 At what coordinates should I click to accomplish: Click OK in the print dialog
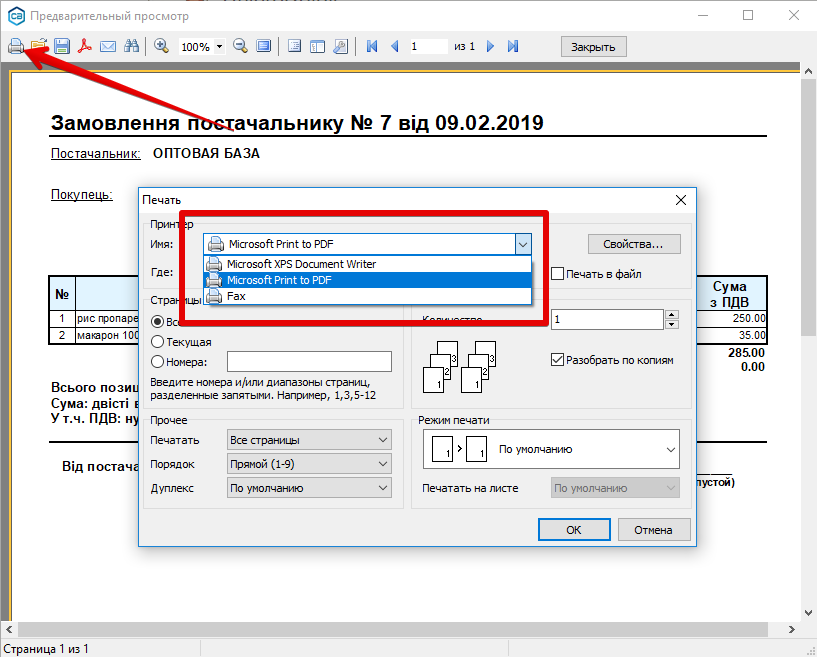tap(574, 530)
